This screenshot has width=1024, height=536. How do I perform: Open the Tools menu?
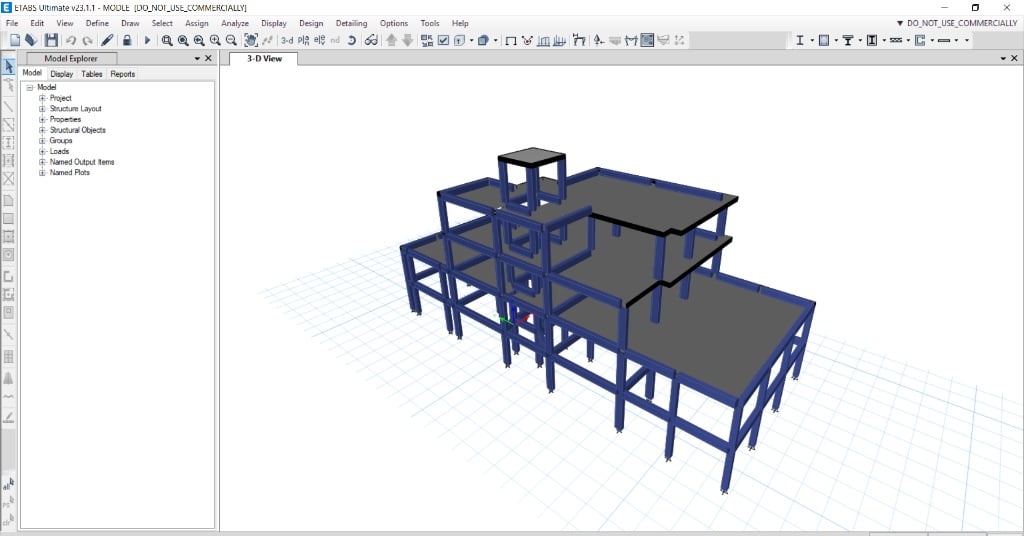tap(430, 23)
